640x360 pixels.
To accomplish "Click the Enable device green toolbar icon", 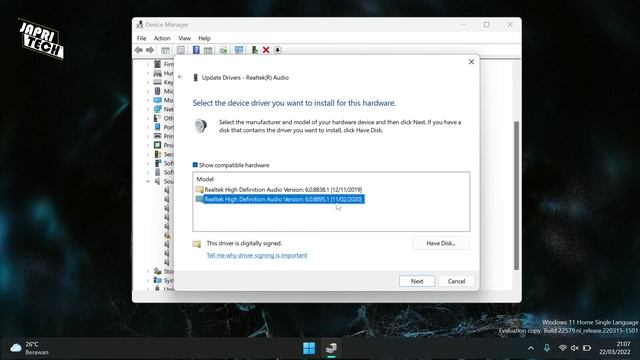I will 255,50.
